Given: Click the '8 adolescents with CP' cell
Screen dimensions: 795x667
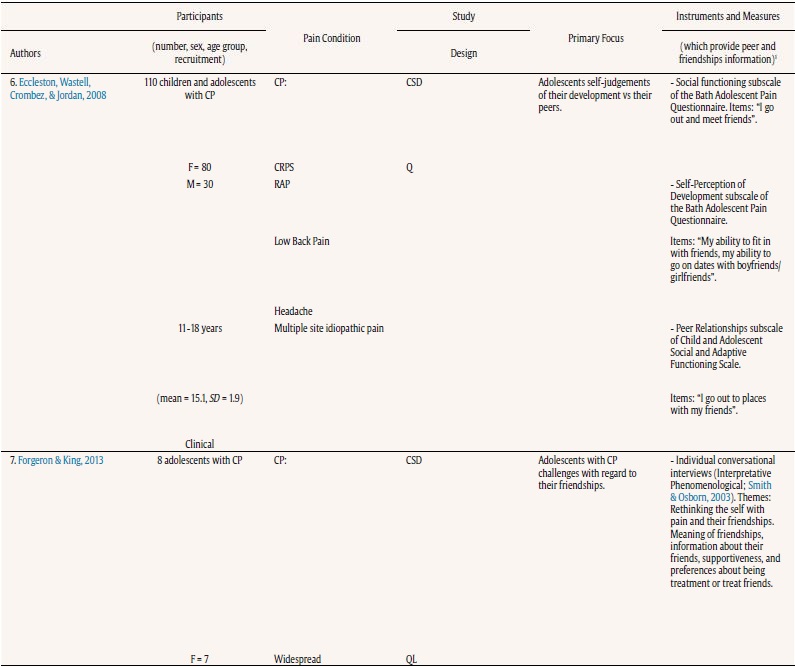Looking at the screenshot, I should click(x=201, y=460).
